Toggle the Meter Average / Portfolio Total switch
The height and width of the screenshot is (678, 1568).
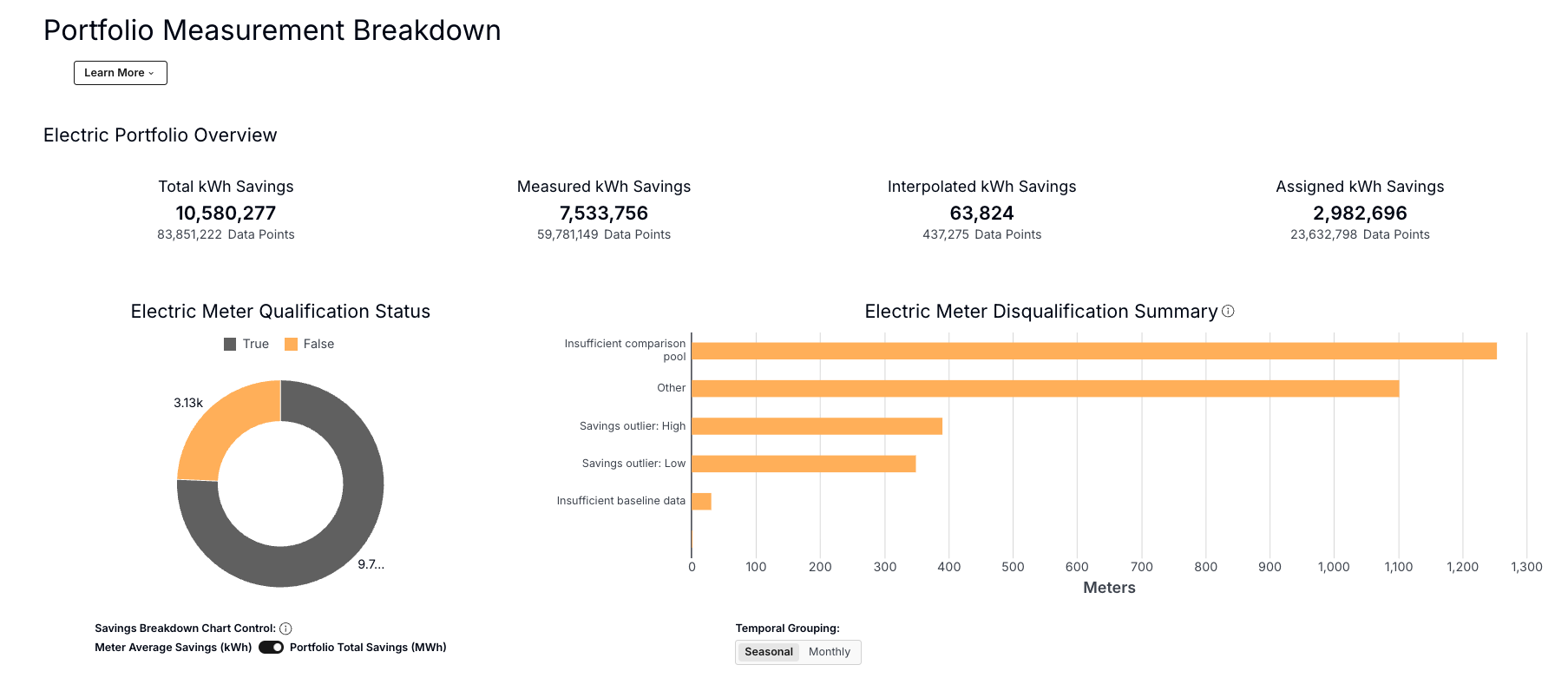[x=271, y=648]
